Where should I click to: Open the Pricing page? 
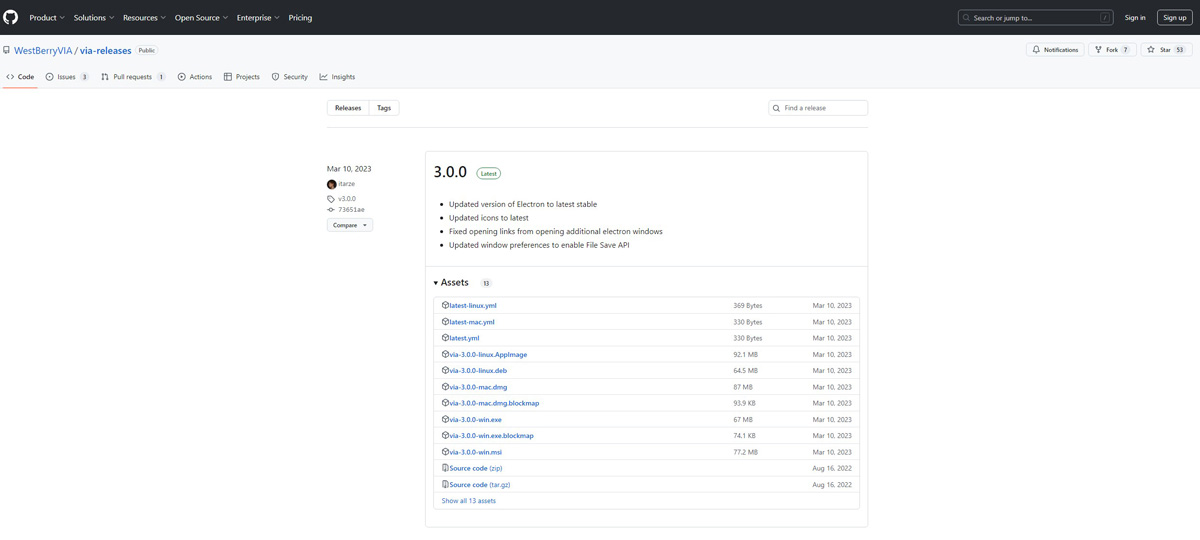pyautogui.click(x=300, y=17)
